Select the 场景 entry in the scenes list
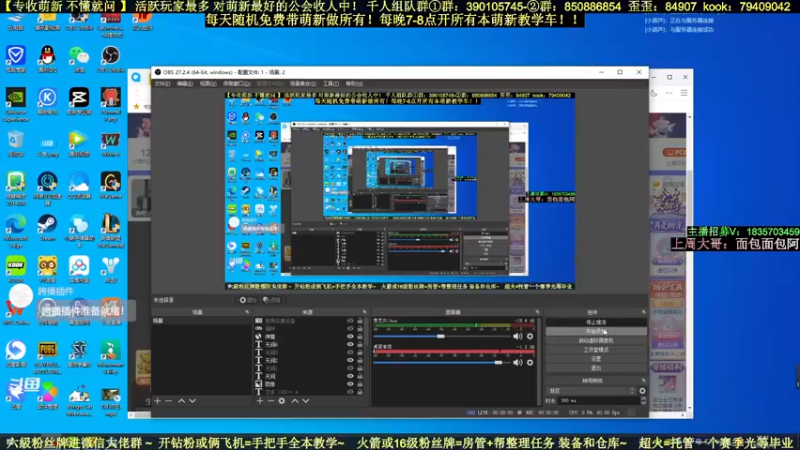The width and height of the screenshot is (800, 450). tap(202, 321)
